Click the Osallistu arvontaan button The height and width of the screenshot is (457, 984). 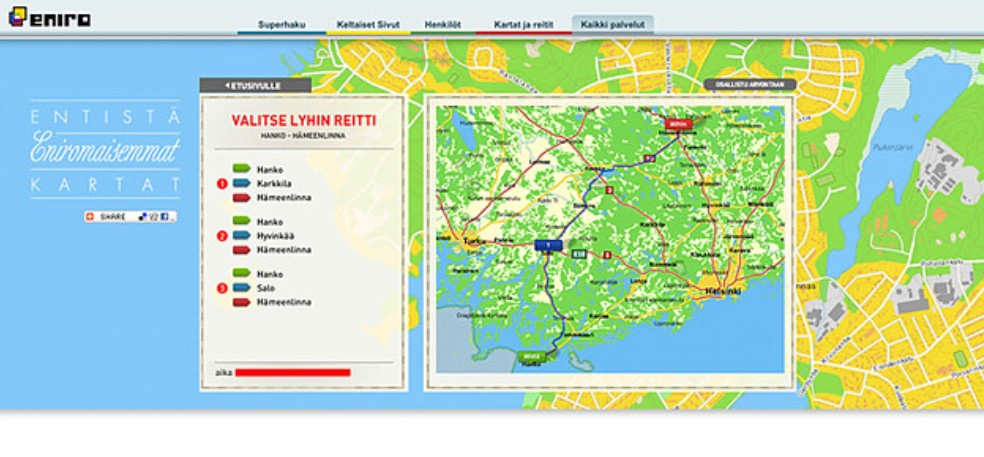pyautogui.click(x=750, y=85)
